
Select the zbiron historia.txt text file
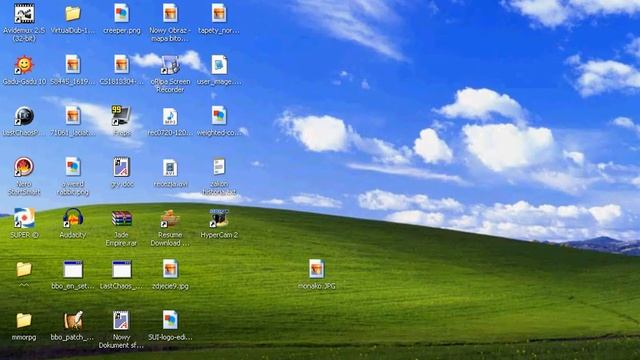(219, 167)
